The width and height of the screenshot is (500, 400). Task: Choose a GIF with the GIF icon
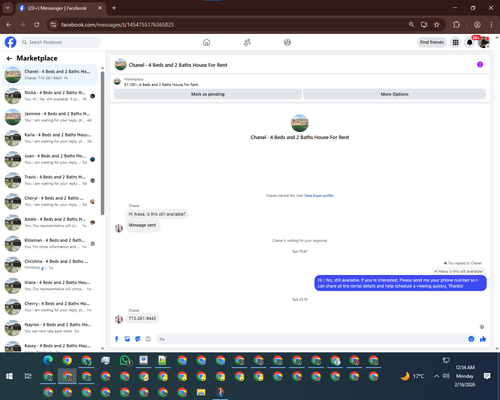tap(148, 339)
